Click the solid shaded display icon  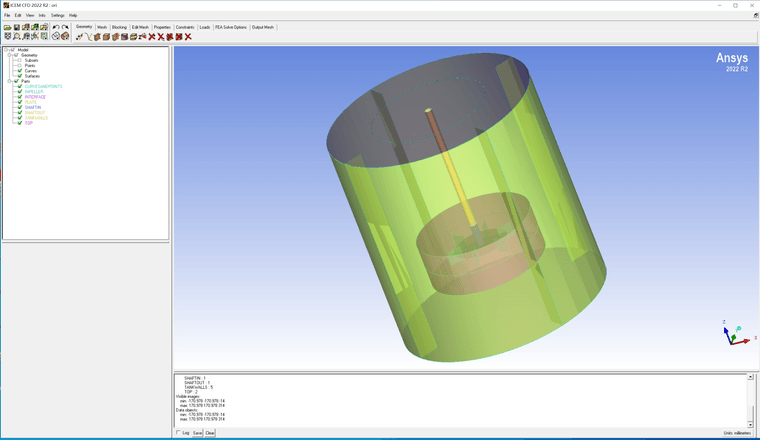tap(65, 36)
